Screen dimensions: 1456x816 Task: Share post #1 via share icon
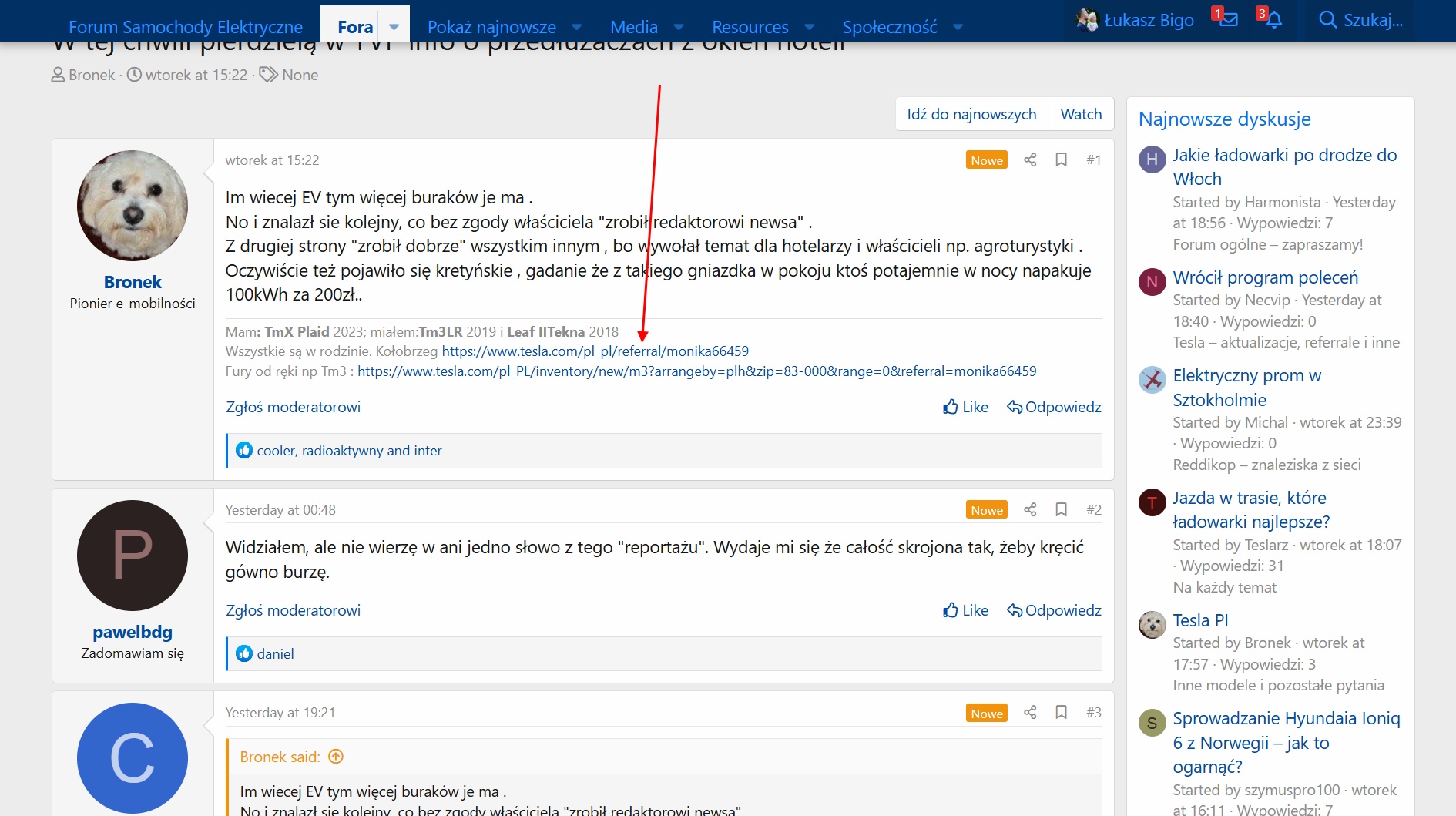(x=1030, y=160)
